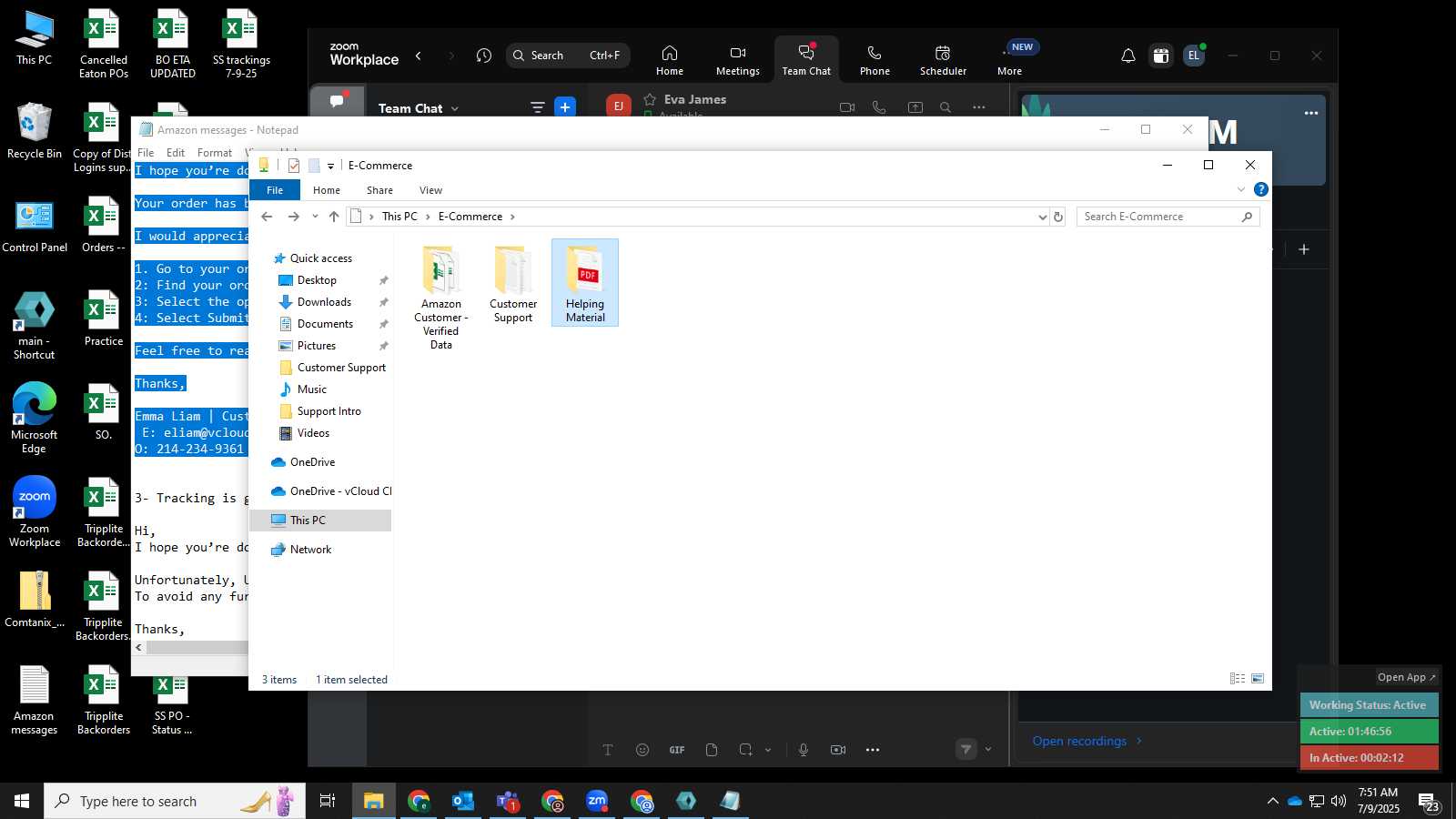Select Desktop in navigation pane

(x=317, y=280)
